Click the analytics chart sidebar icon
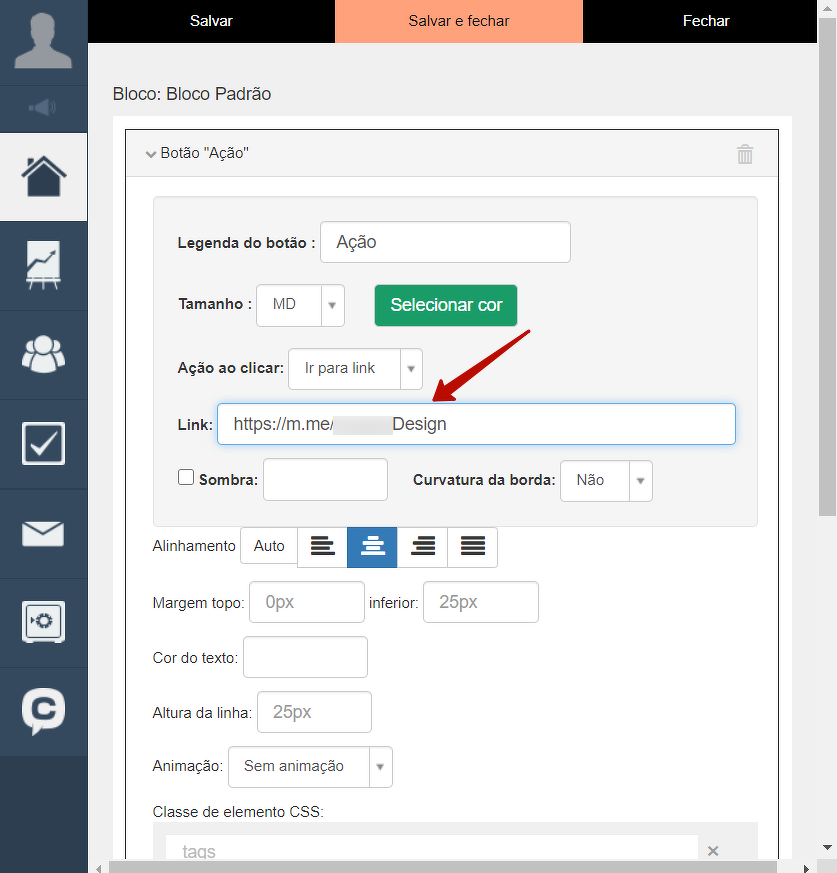 coord(43,266)
